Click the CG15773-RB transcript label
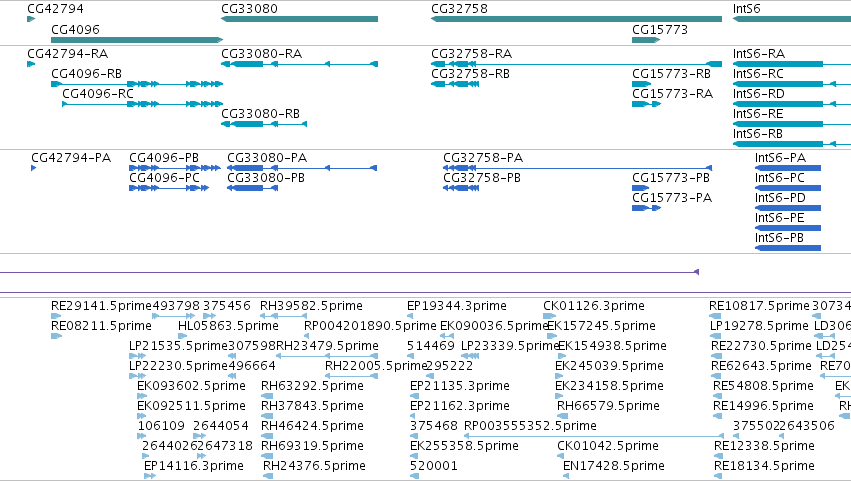 point(671,74)
